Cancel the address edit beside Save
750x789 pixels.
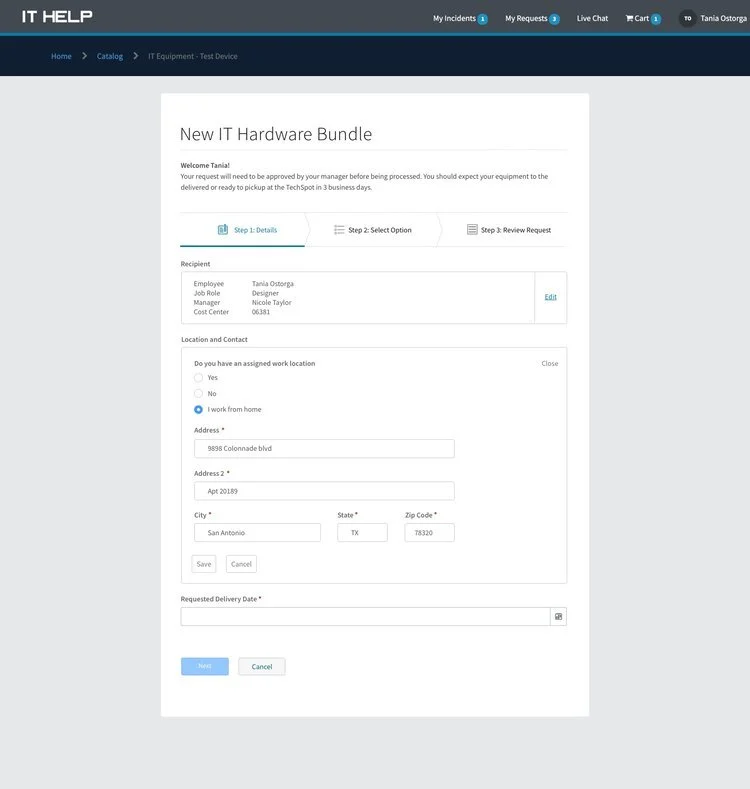pos(241,564)
